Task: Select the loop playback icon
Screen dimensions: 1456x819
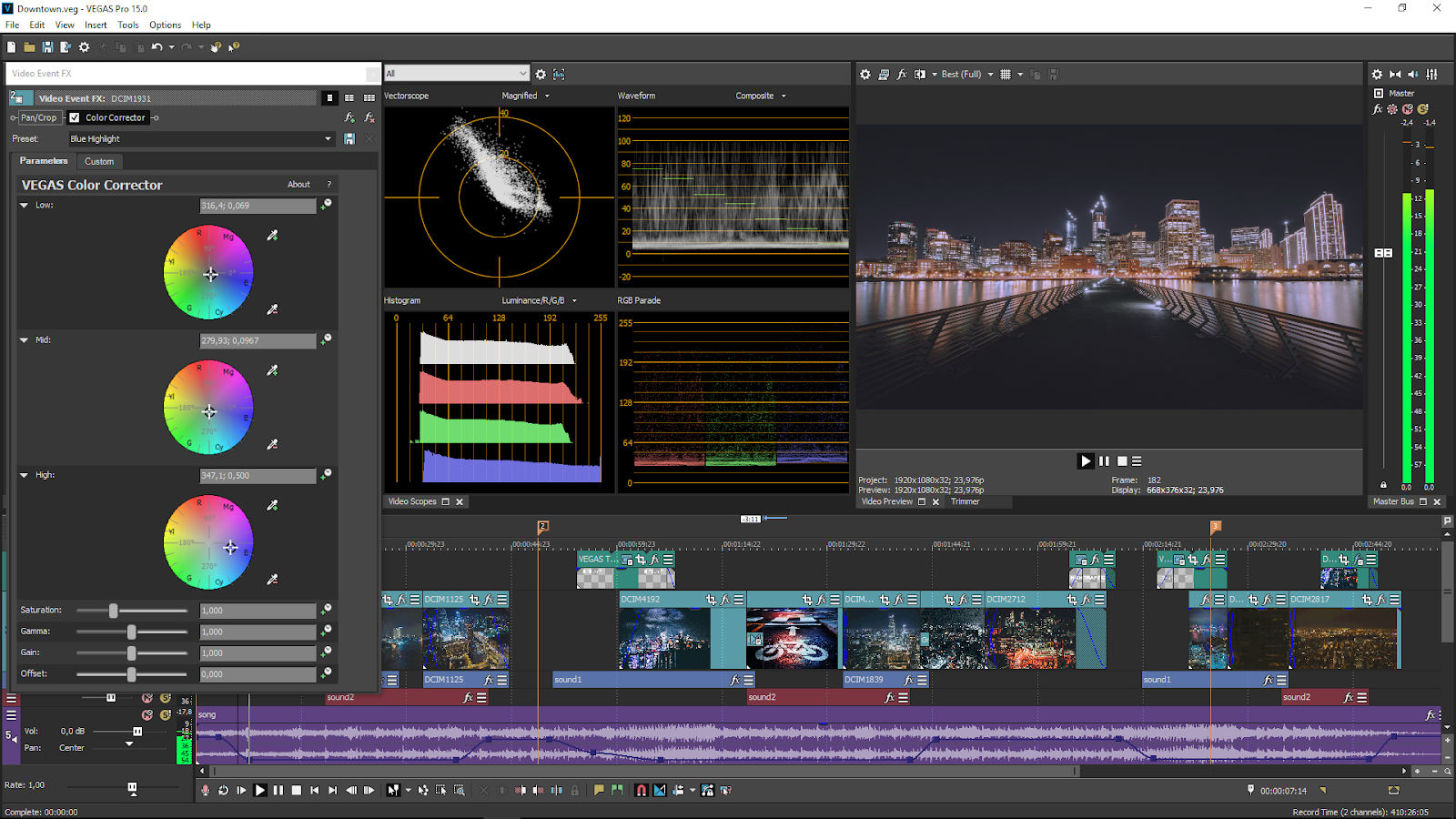Action: 223,790
